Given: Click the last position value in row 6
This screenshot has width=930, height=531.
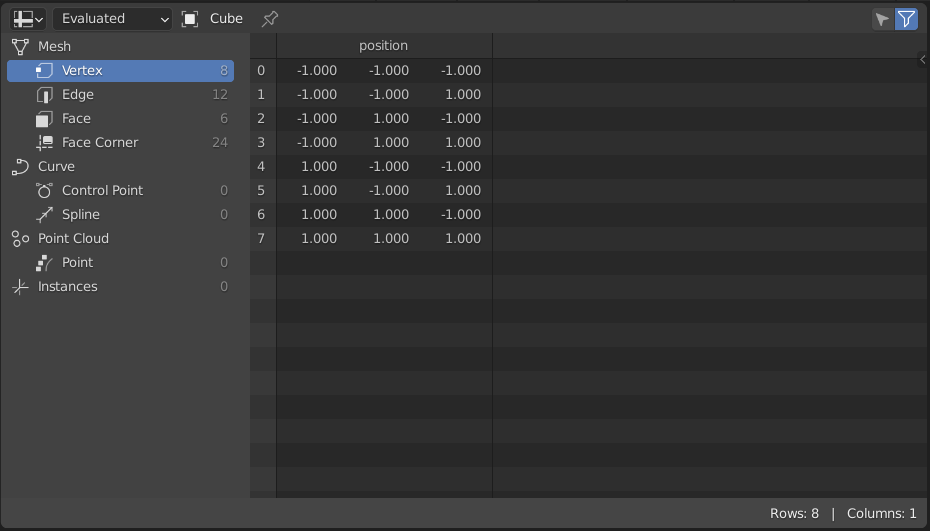Looking at the screenshot, I should click(x=461, y=214).
